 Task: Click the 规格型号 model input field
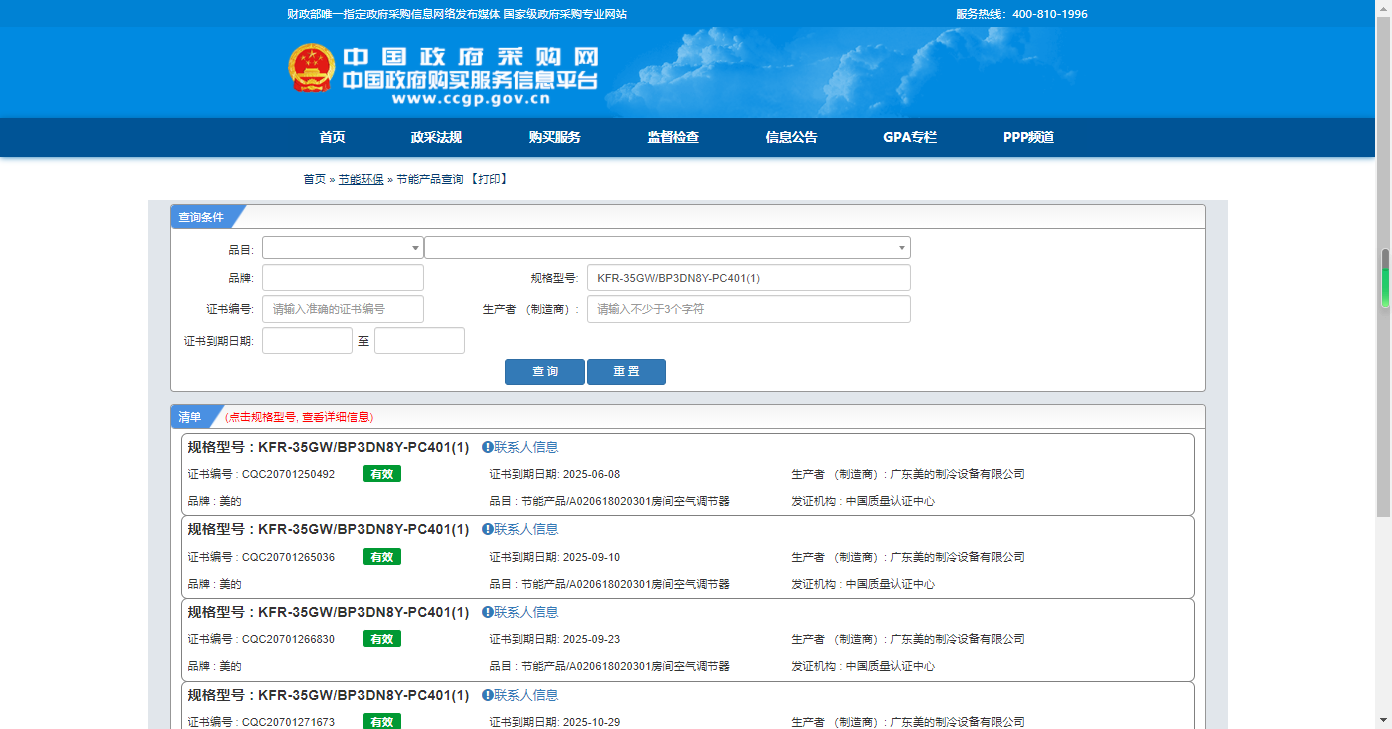coord(749,278)
